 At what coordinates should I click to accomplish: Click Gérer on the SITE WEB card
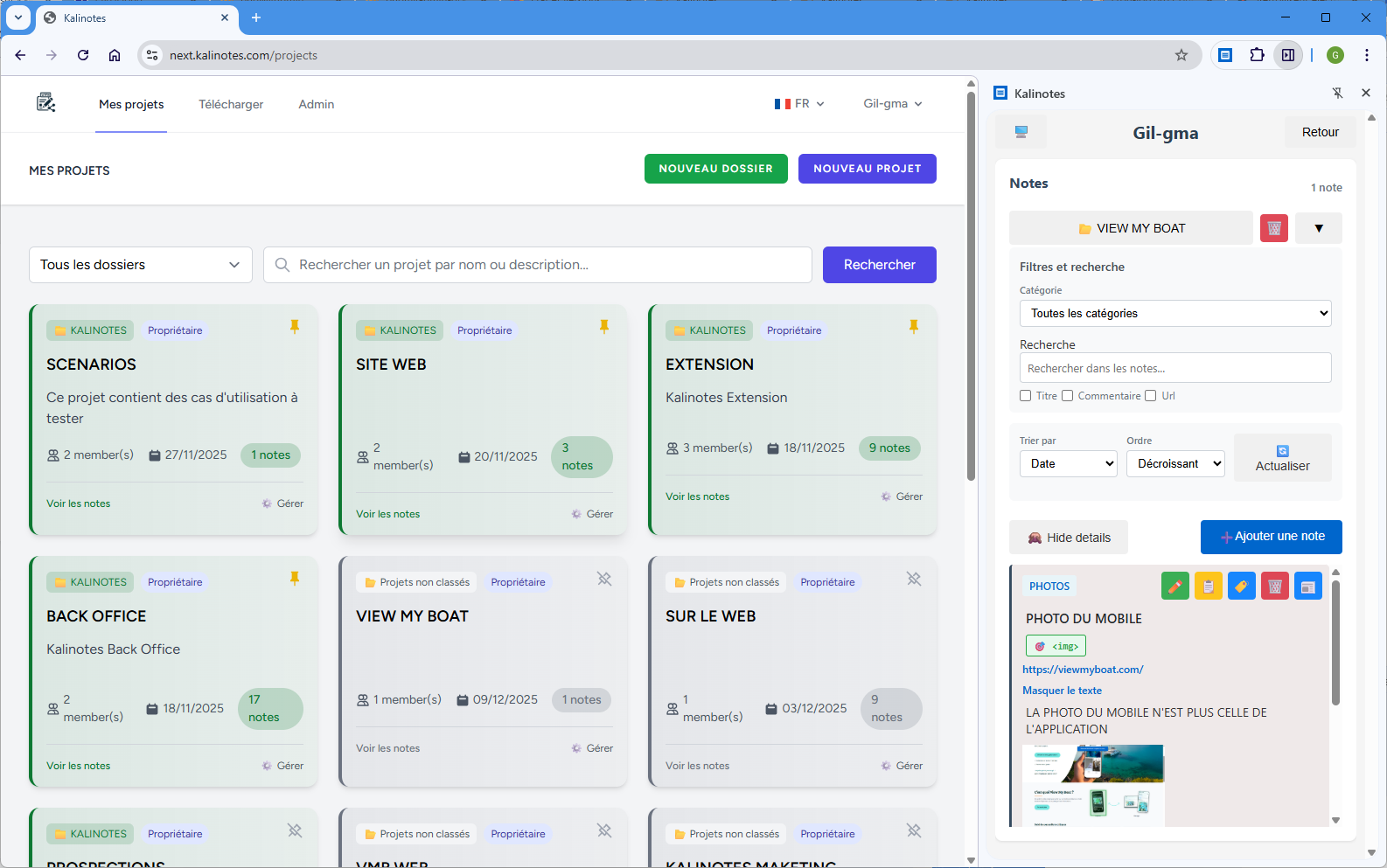592,514
